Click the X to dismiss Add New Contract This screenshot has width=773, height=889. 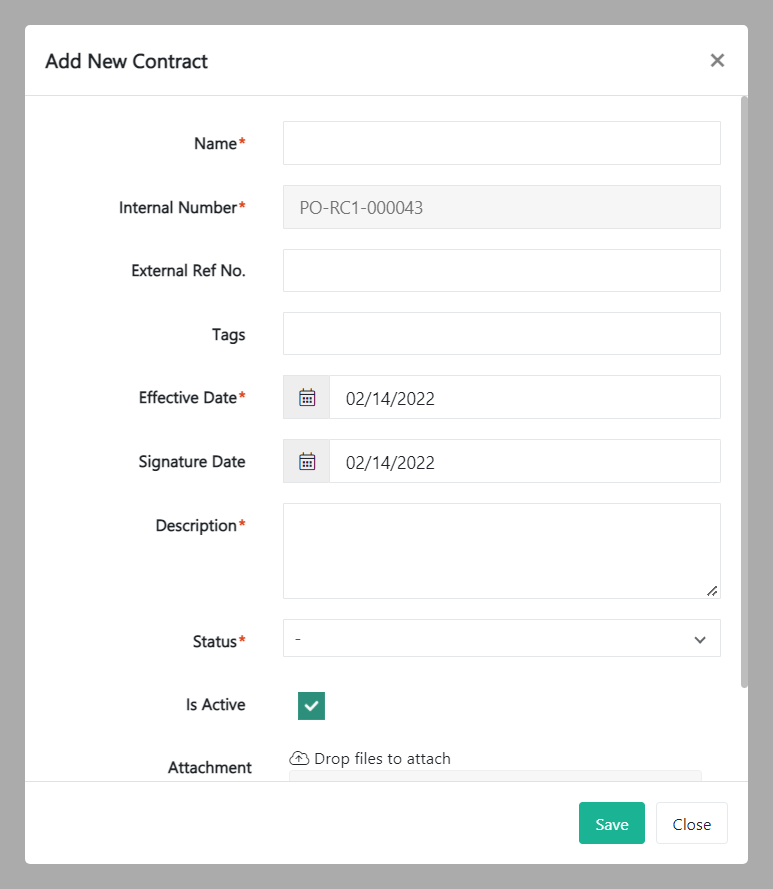[x=717, y=60]
